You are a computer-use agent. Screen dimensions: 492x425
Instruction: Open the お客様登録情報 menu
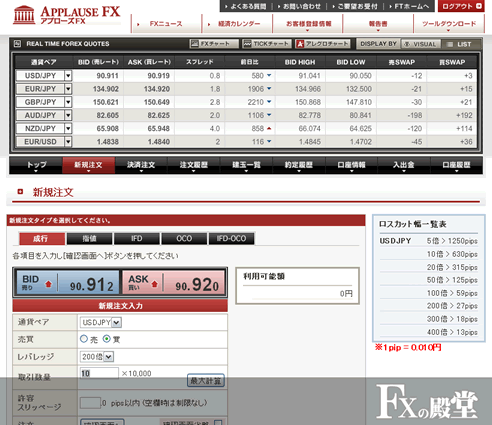[308, 24]
